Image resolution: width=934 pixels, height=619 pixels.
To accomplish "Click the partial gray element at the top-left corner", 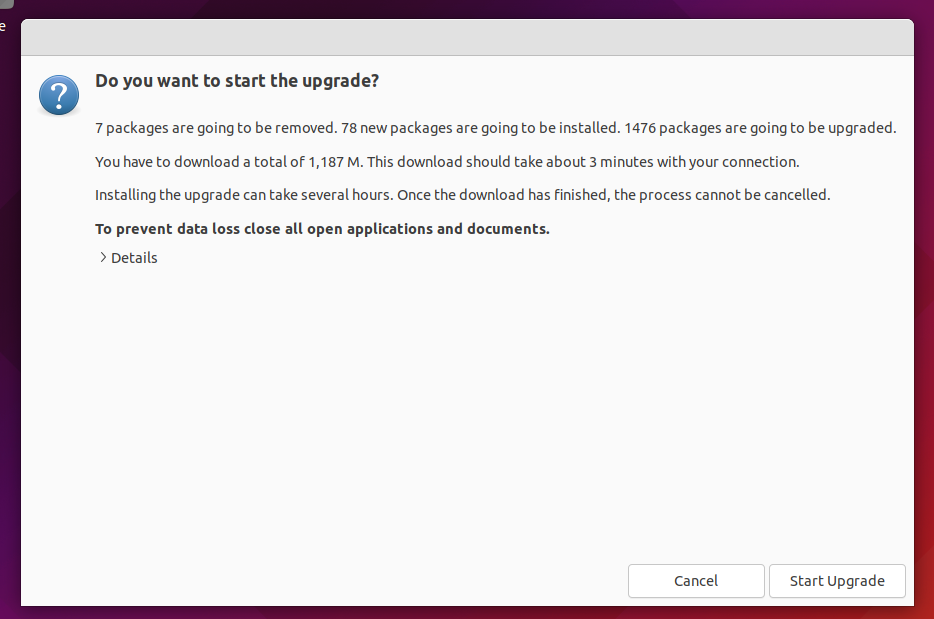I will (x=7, y=4).
